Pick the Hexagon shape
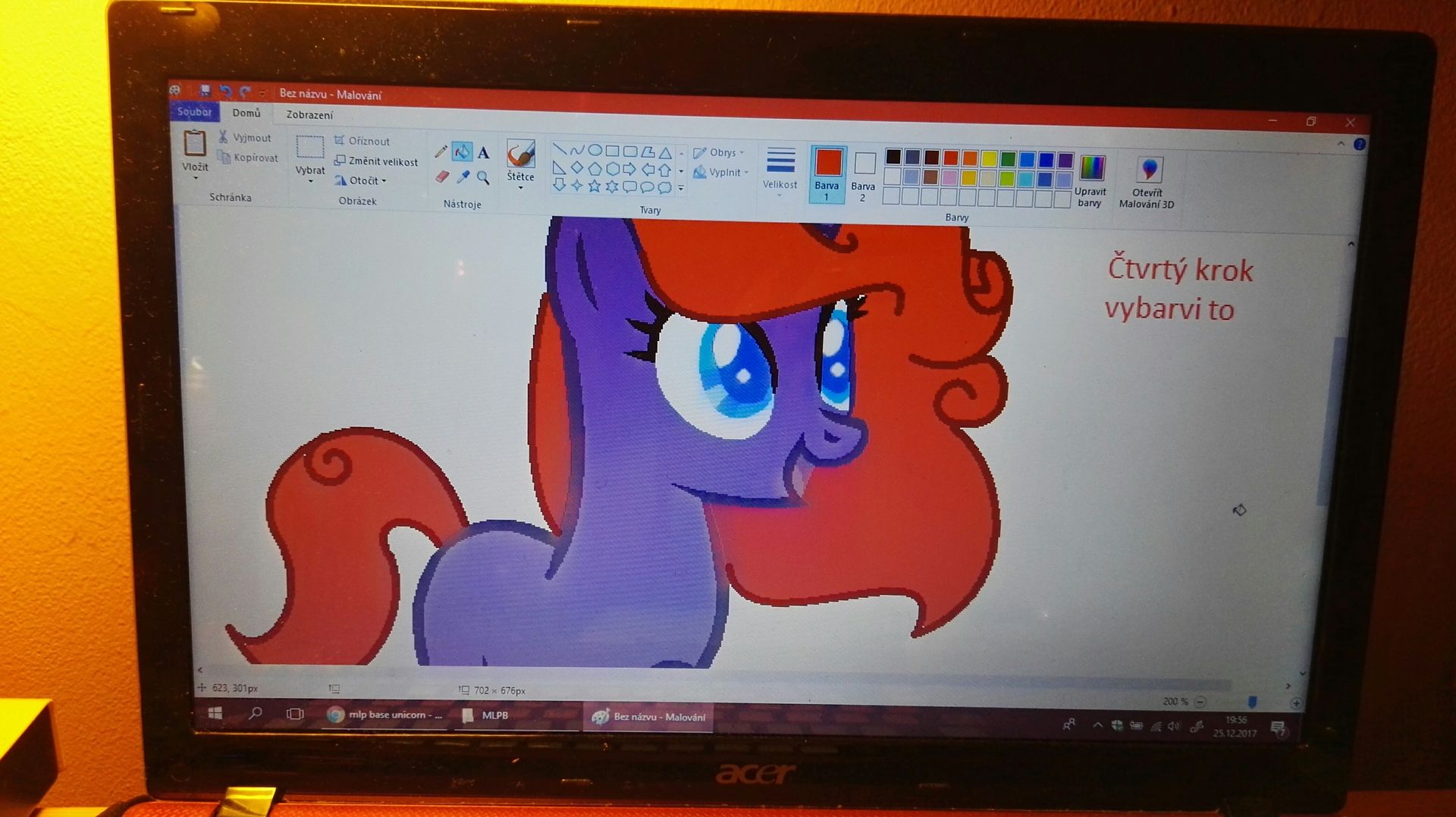1456x817 pixels. 612,169
